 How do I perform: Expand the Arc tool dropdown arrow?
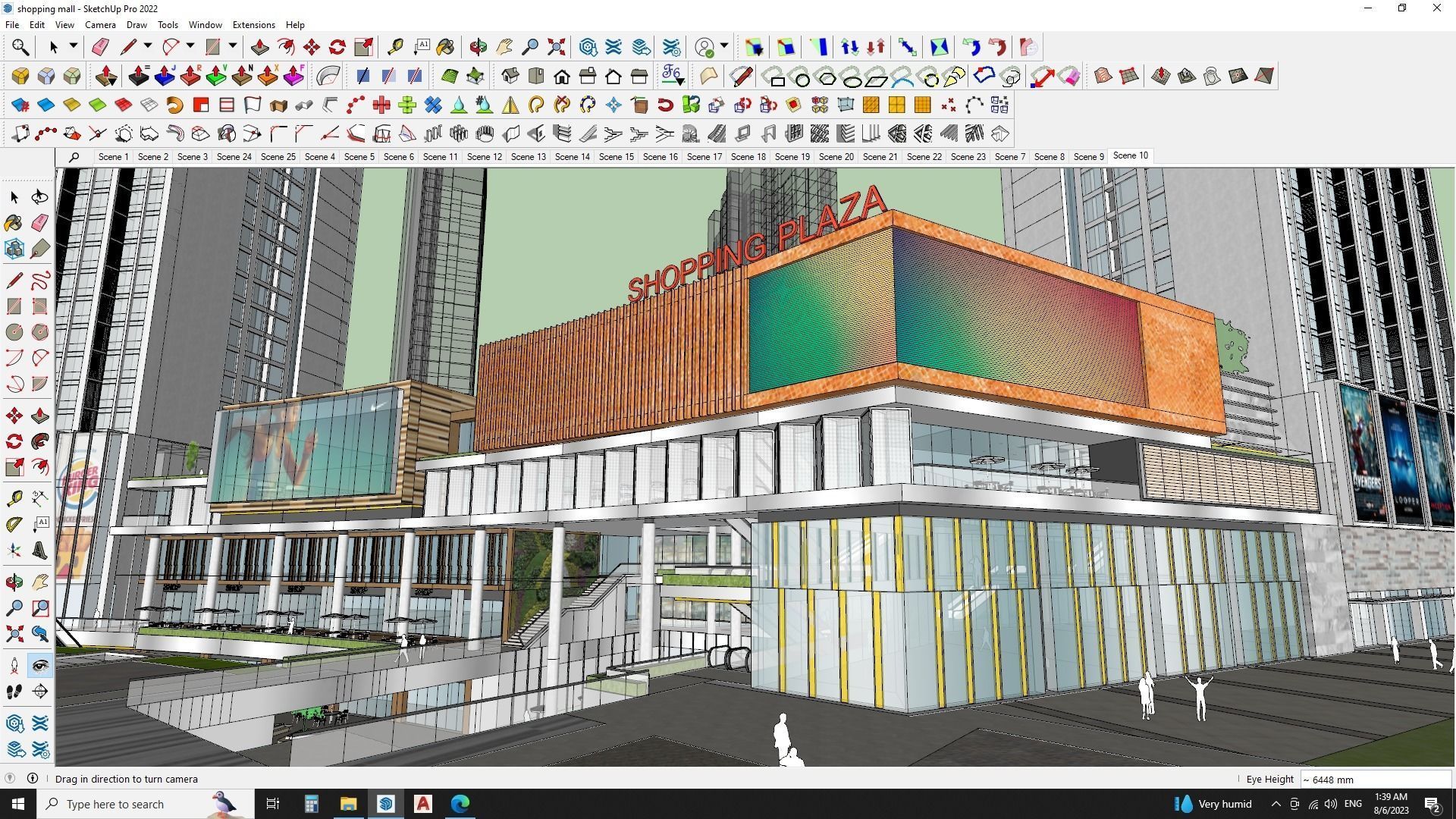coord(190,46)
